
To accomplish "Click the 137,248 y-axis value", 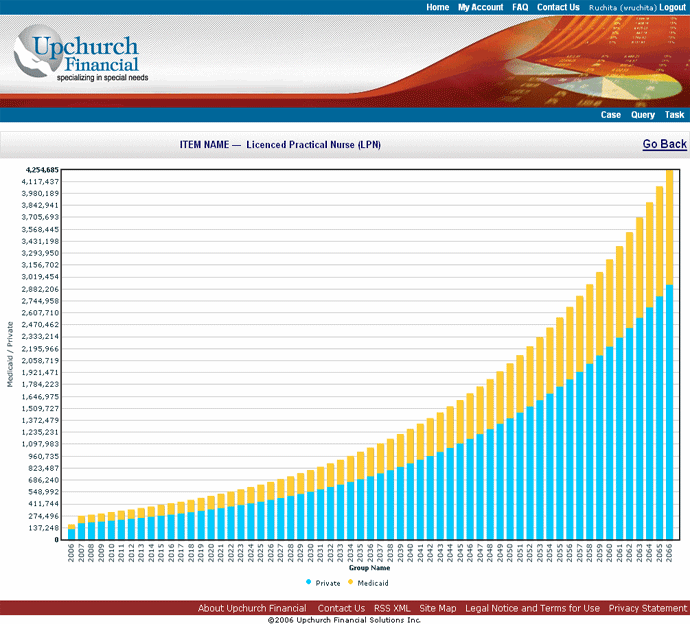I will point(44,528).
